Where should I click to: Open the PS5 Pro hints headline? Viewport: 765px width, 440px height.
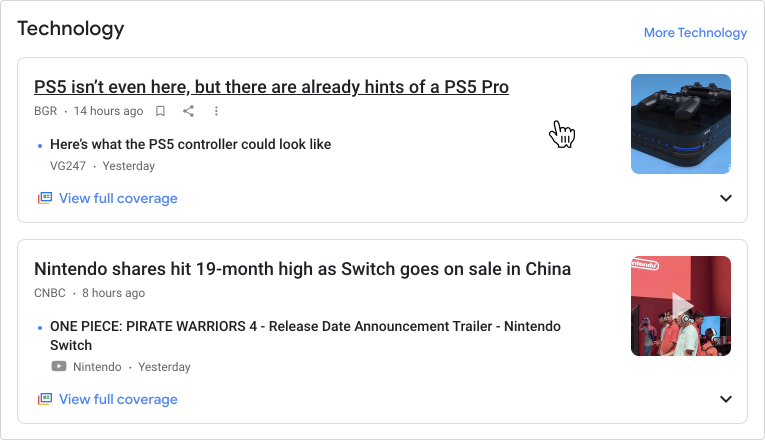[271, 87]
